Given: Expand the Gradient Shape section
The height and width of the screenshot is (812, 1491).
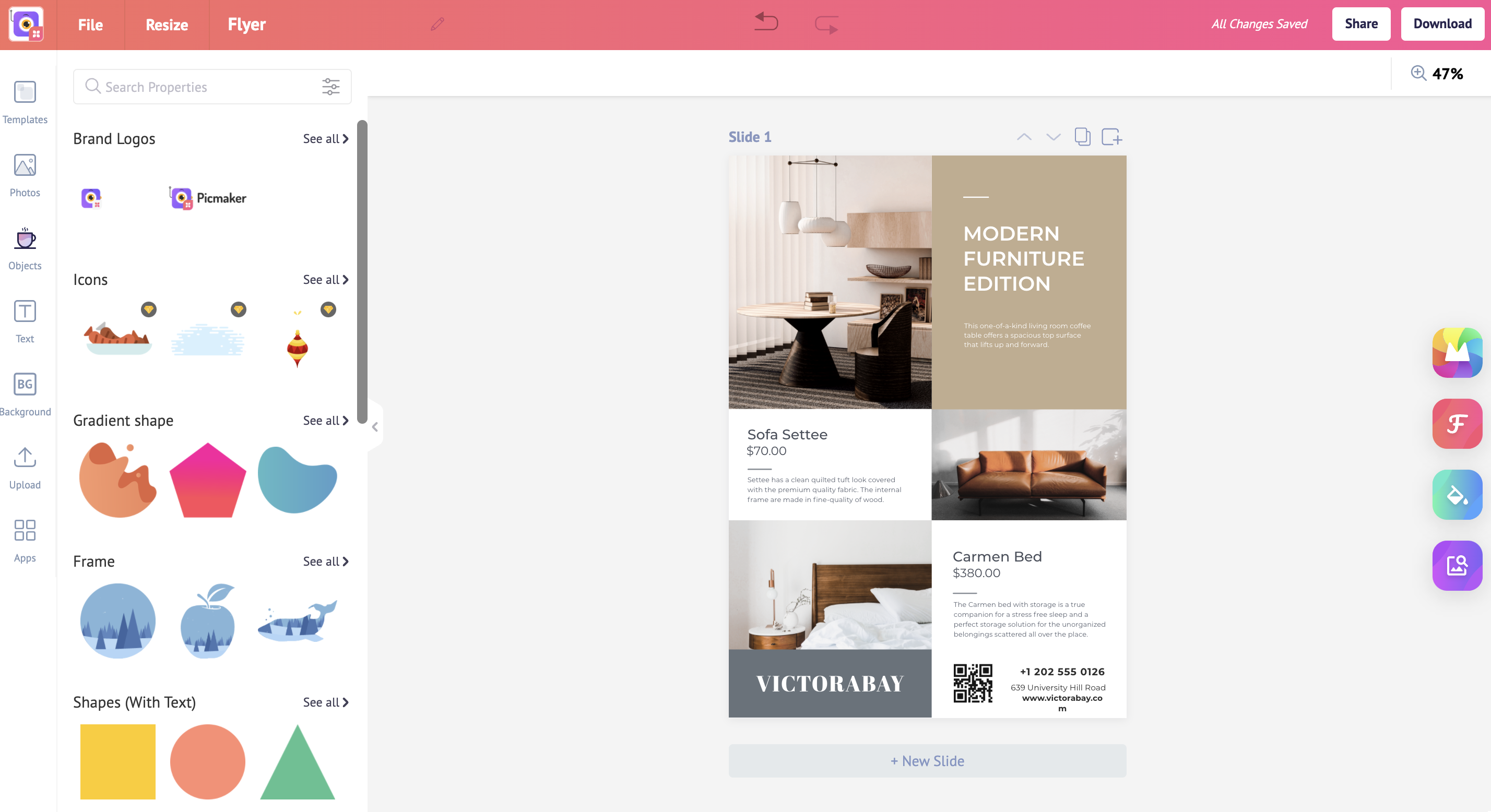Looking at the screenshot, I should pos(325,420).
